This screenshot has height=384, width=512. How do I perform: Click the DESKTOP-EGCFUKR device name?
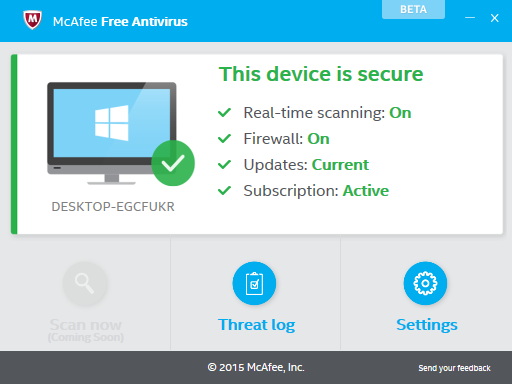coord(113,207)
